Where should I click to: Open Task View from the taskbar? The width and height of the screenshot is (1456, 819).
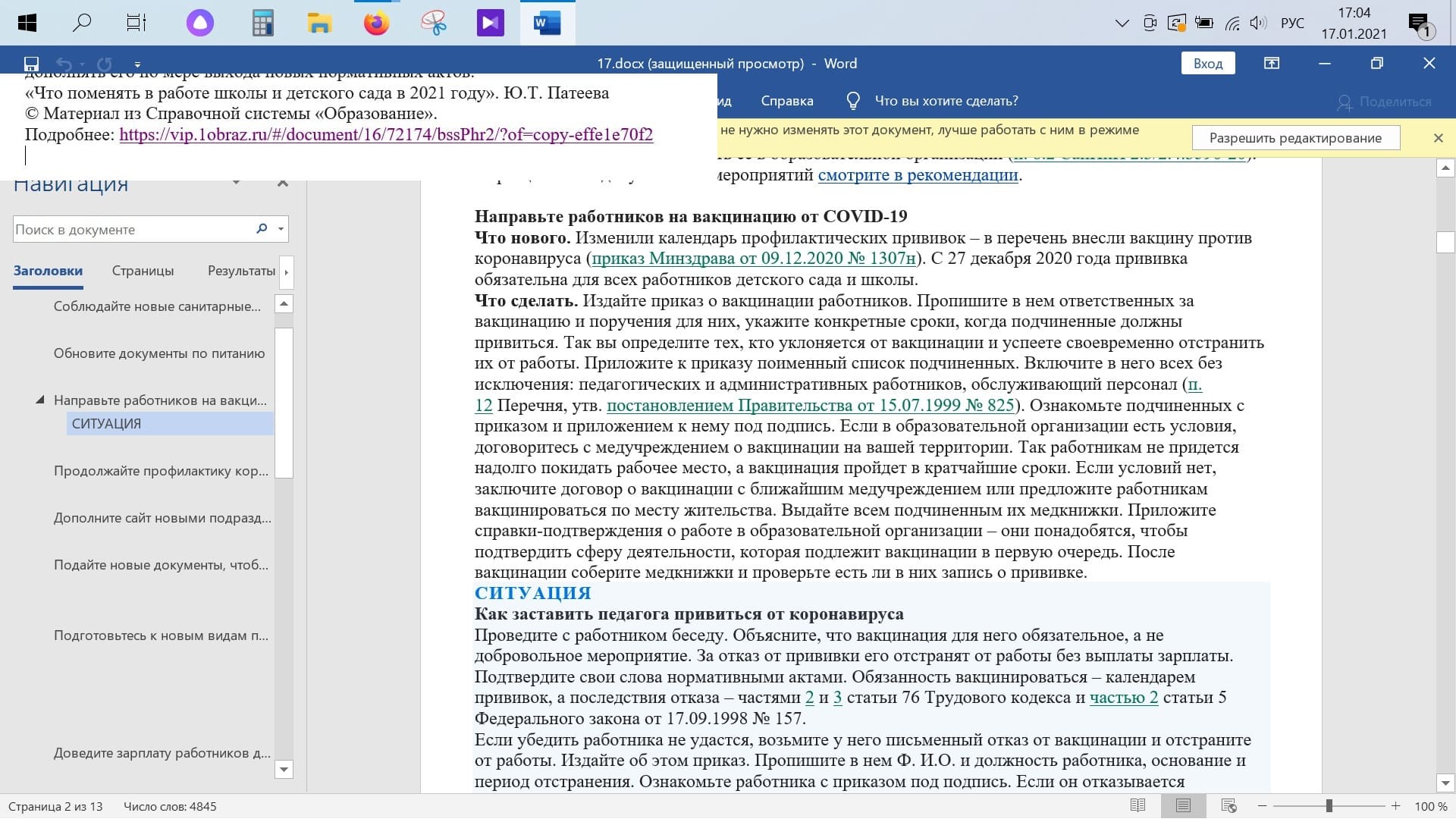pos(136,23)
